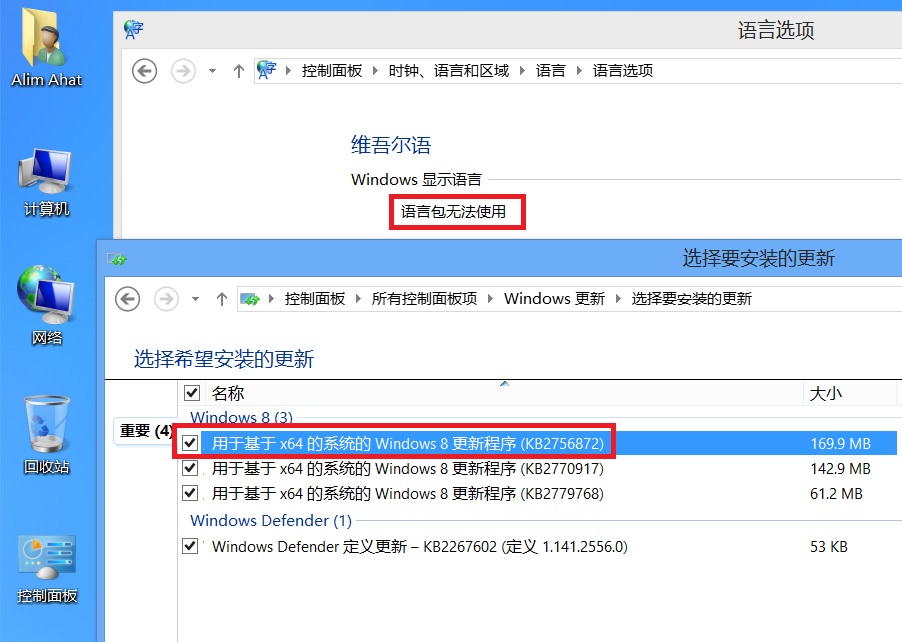Click the 所有控制面板项 breadcrumb
The height and width of the screenshot is (642, 902).
424,299
